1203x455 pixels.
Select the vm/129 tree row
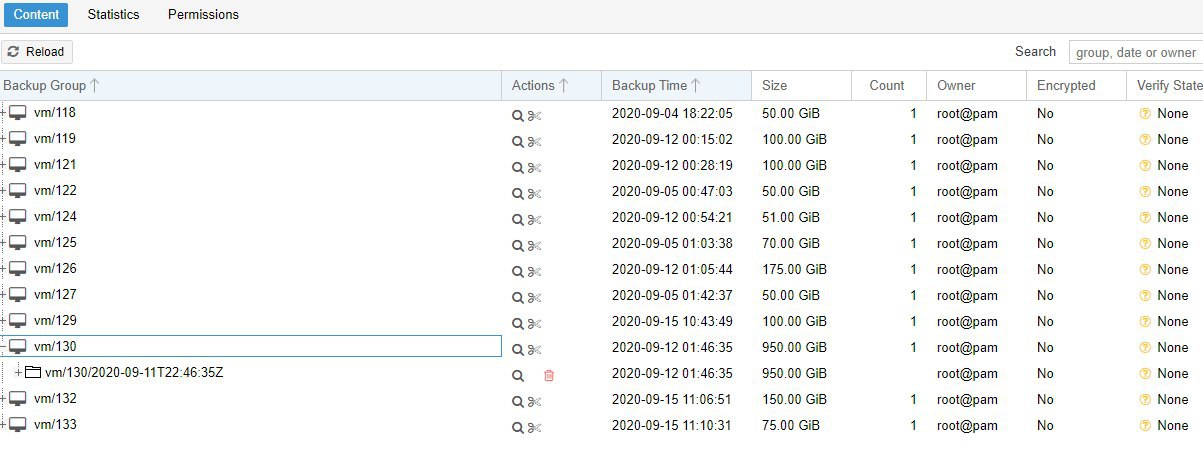[x=250, y=321]
